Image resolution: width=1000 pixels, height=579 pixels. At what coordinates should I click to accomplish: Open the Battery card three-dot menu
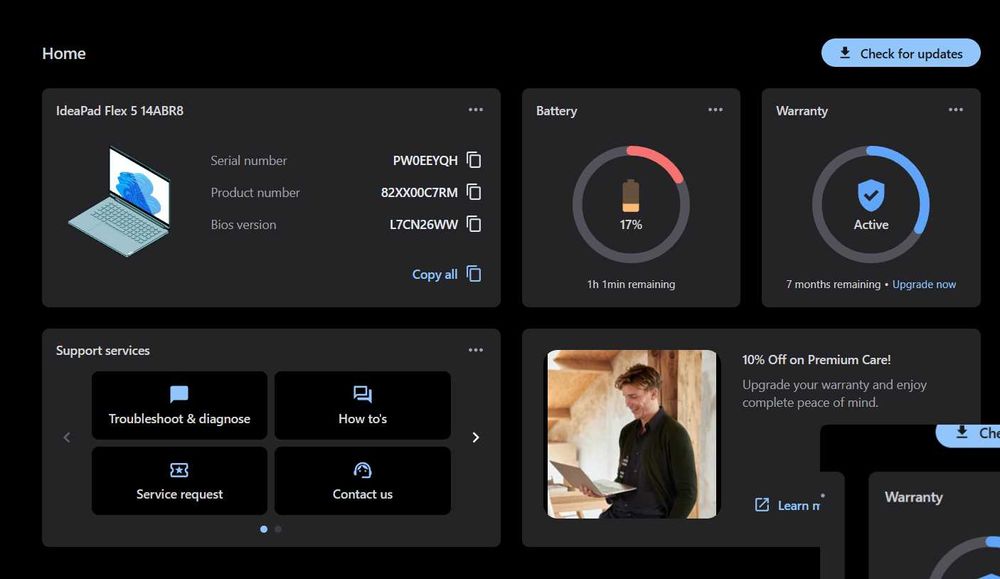716,110
